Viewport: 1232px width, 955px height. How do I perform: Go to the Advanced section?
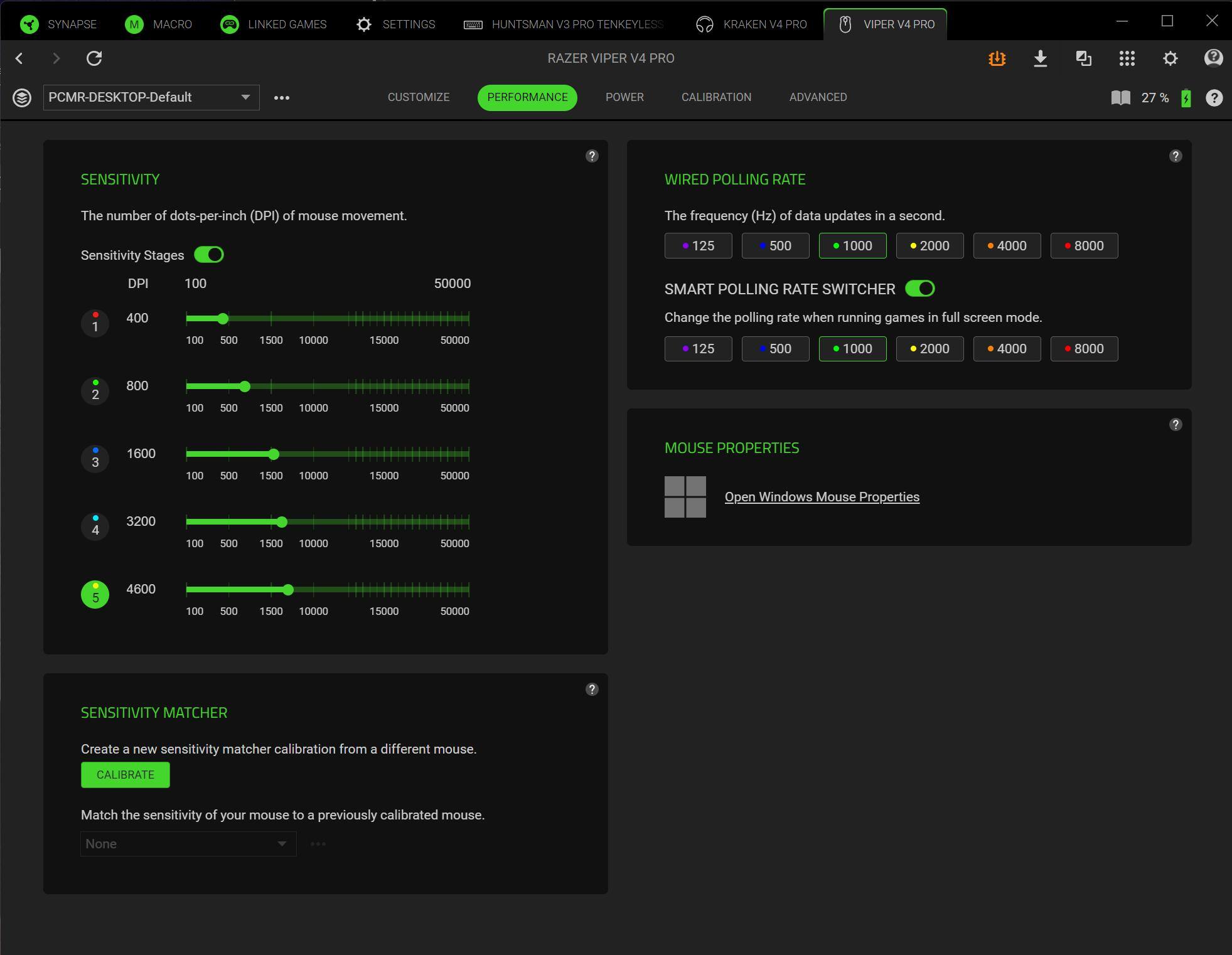818,98
